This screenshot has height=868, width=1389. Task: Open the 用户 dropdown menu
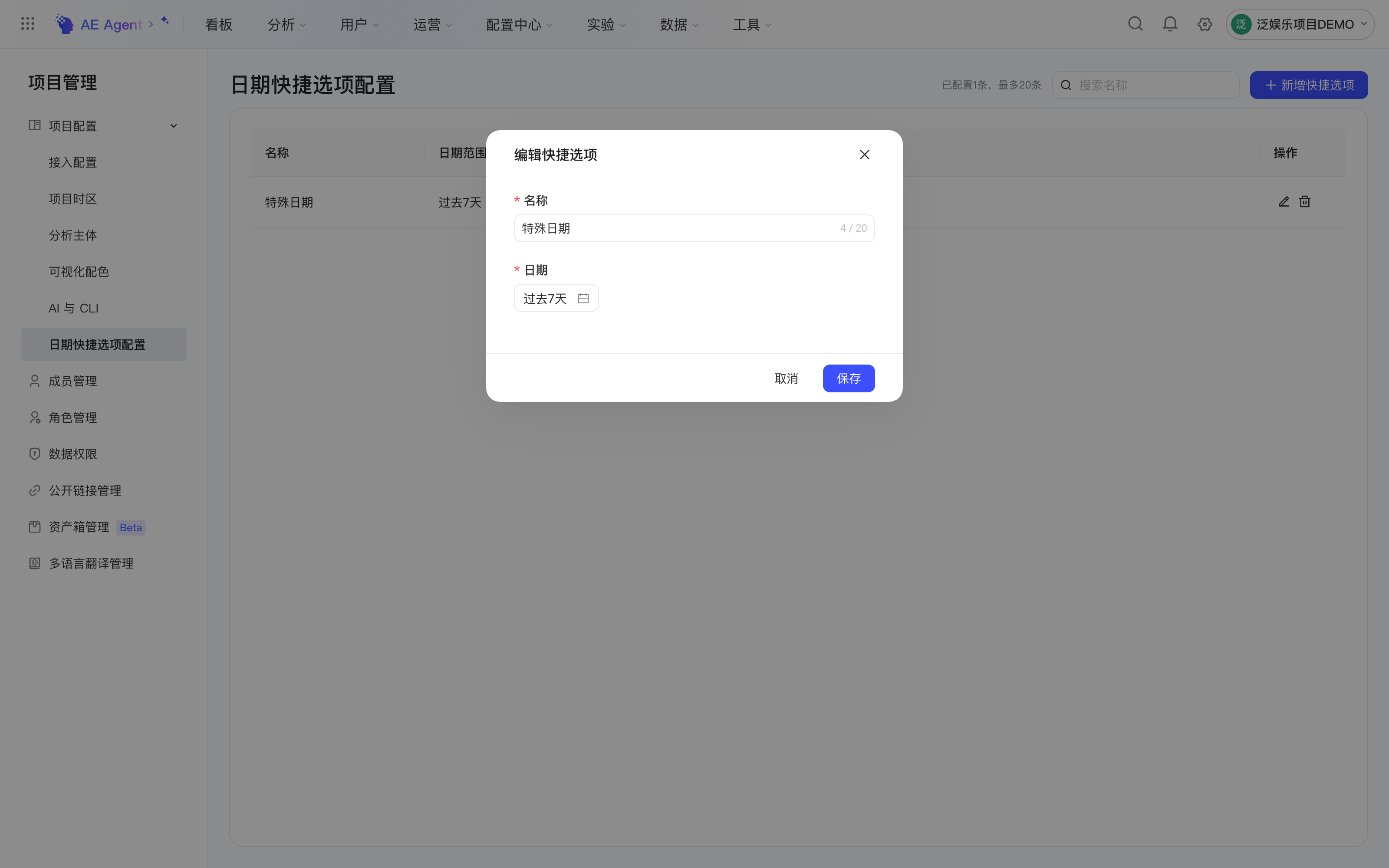click(x=359, y=25)
